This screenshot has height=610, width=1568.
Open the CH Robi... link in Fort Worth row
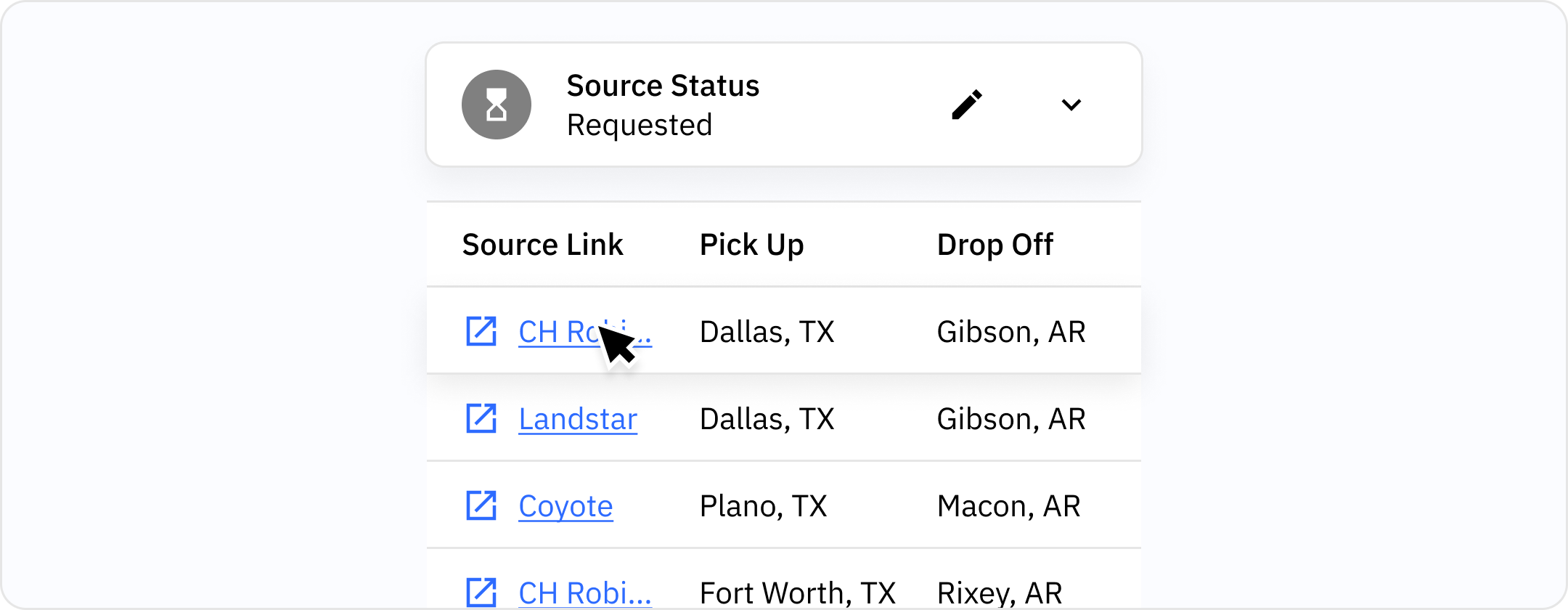tap(585, 593)
